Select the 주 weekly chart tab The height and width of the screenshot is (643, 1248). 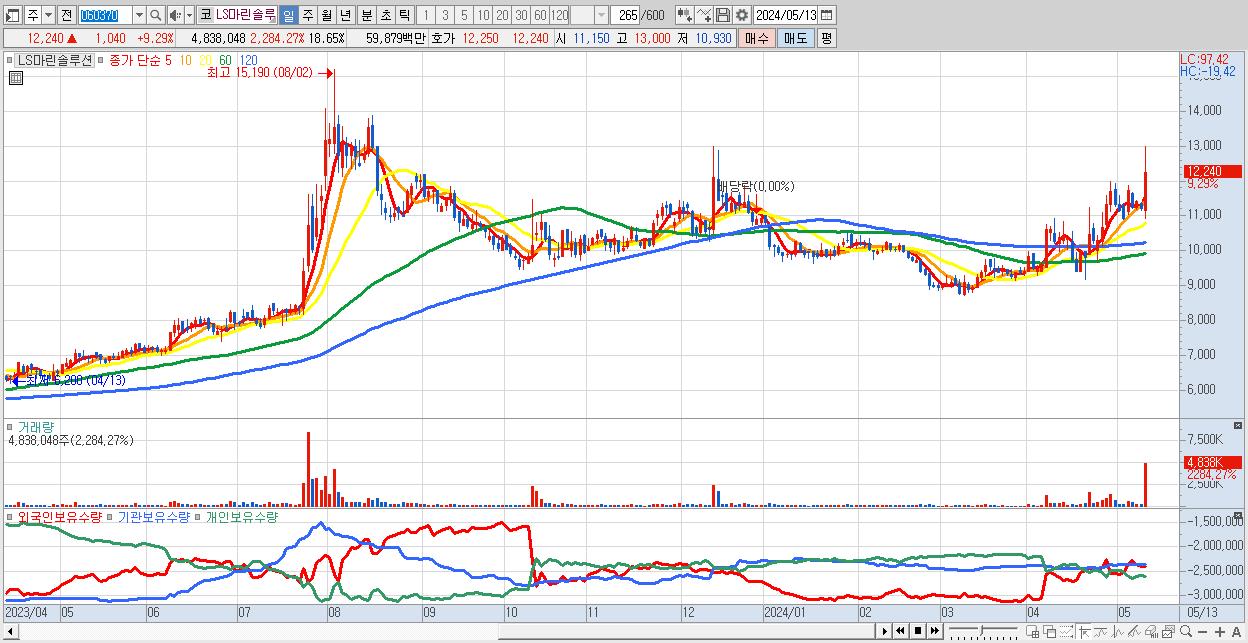tap(307, 16)
